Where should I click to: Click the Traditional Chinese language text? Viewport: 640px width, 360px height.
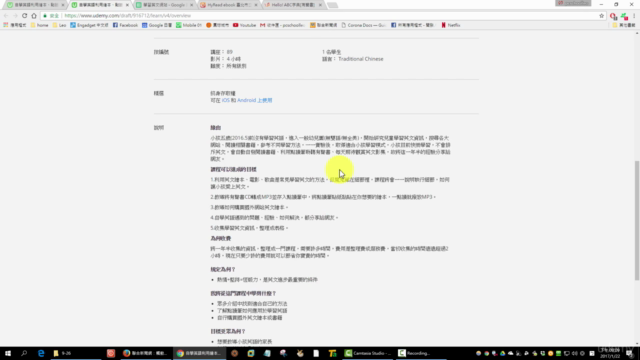pyautogui.click(x=360, y=59)
